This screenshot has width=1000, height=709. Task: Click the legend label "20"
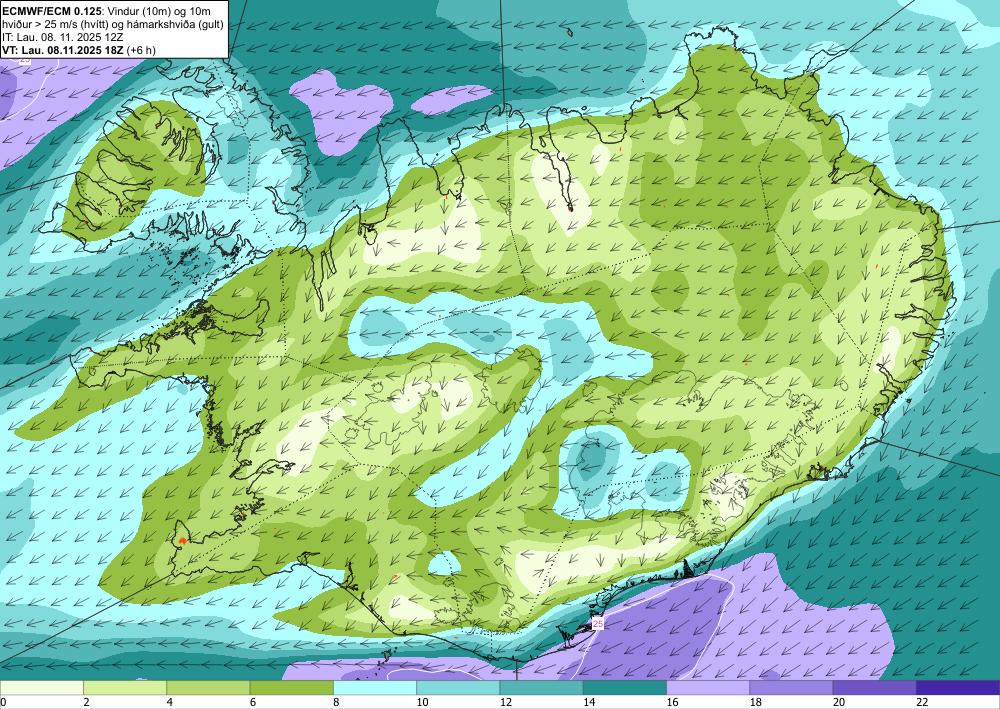pos(839,702)
